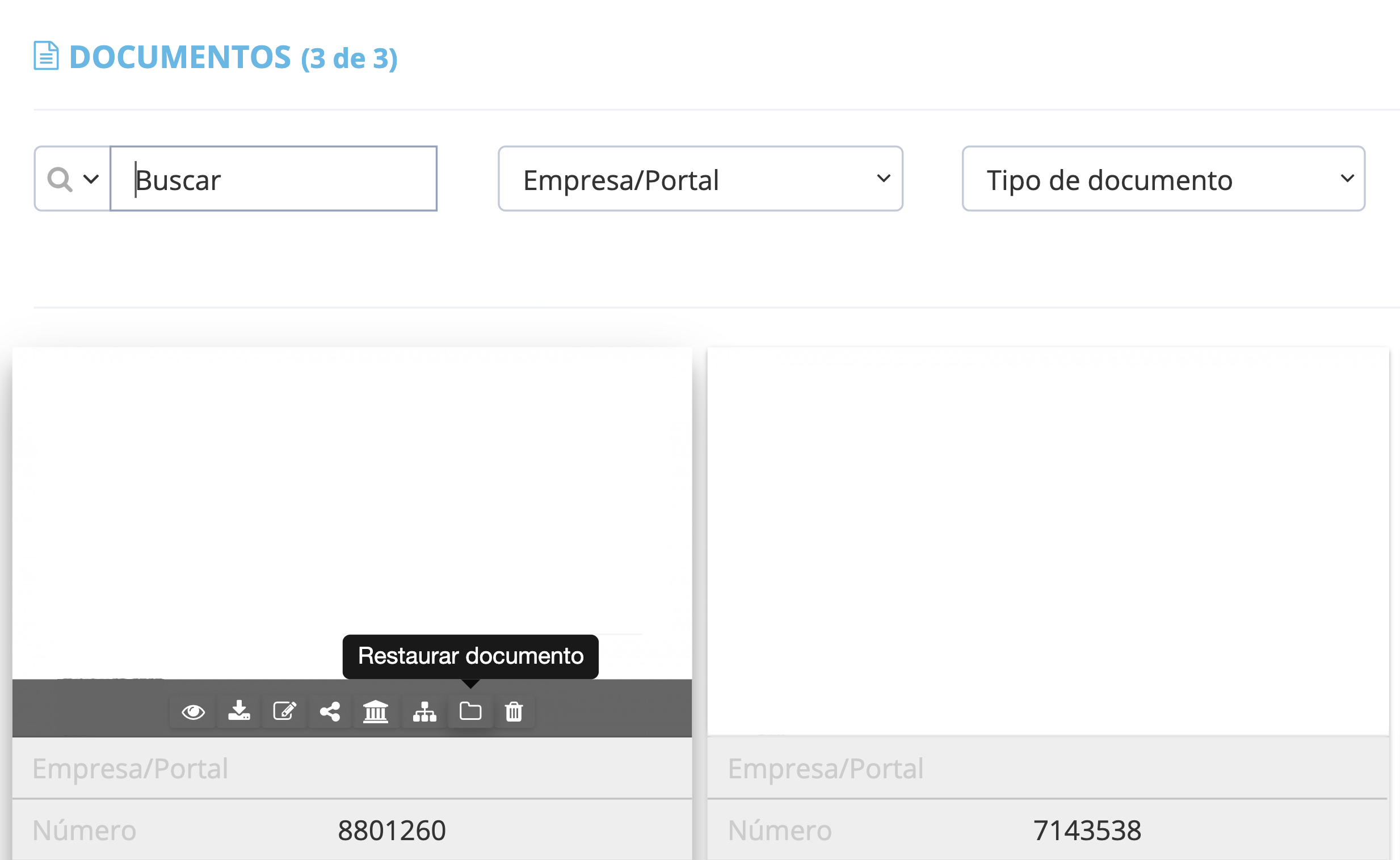1400x860 pixels.
Task: Select the number value 7143538
Action: tap(1087, 831)
